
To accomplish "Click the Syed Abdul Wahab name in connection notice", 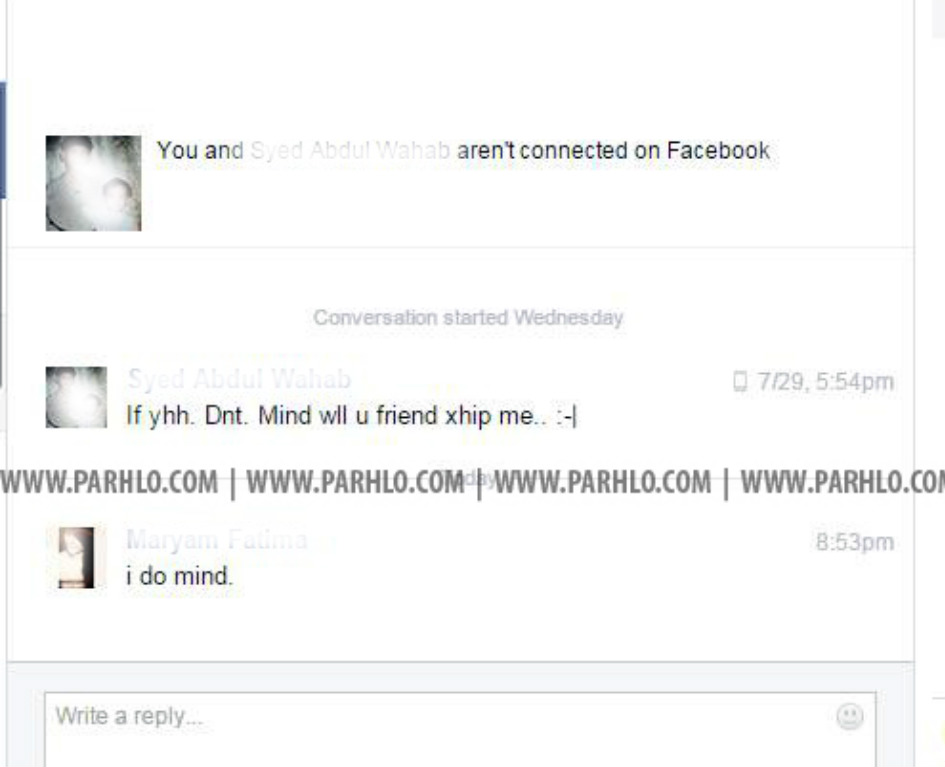I will point(350,150).
